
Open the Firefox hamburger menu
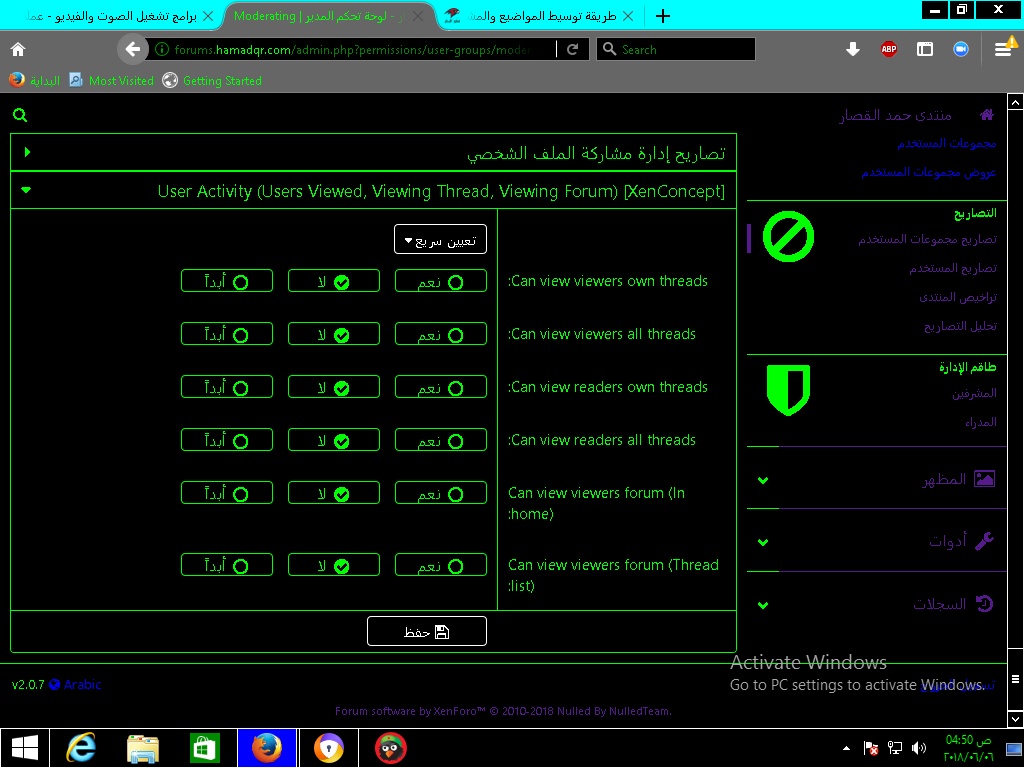pyautogui.click(x=1002, y=49)
